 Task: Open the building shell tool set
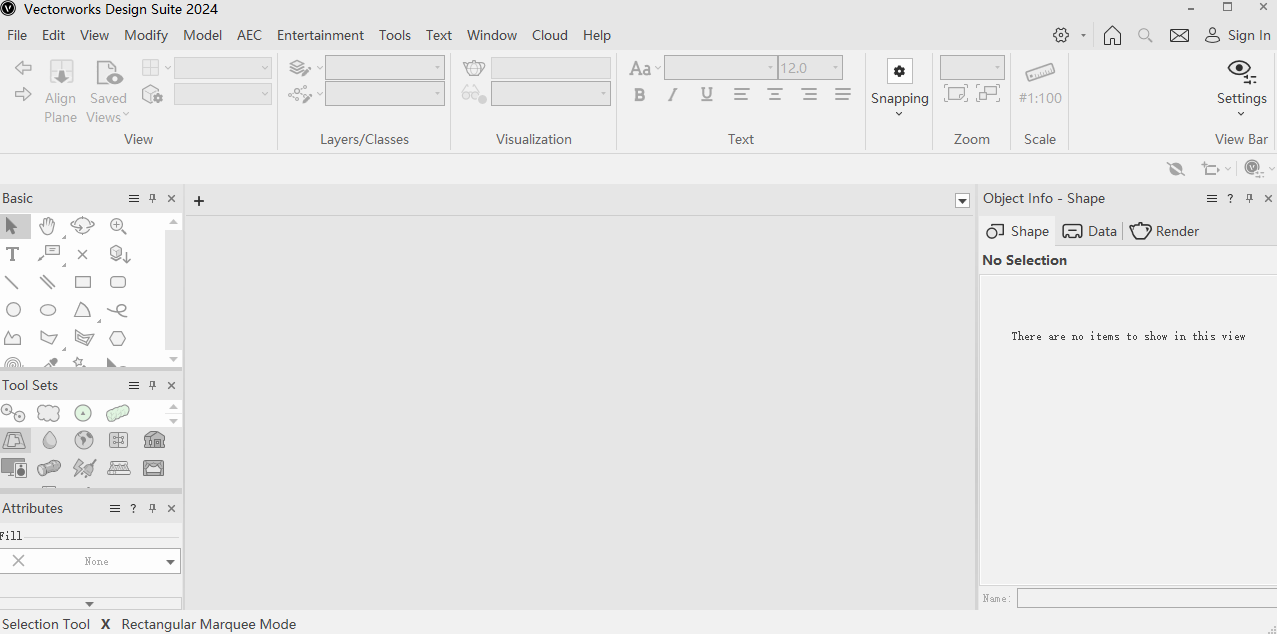pos(154,440)
